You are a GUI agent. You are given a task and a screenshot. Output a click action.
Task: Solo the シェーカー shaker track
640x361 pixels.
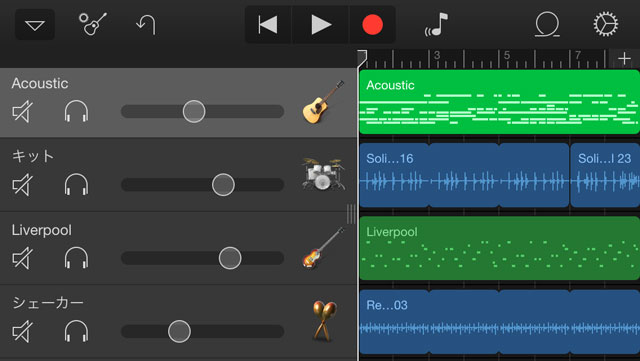coord(76,331)
